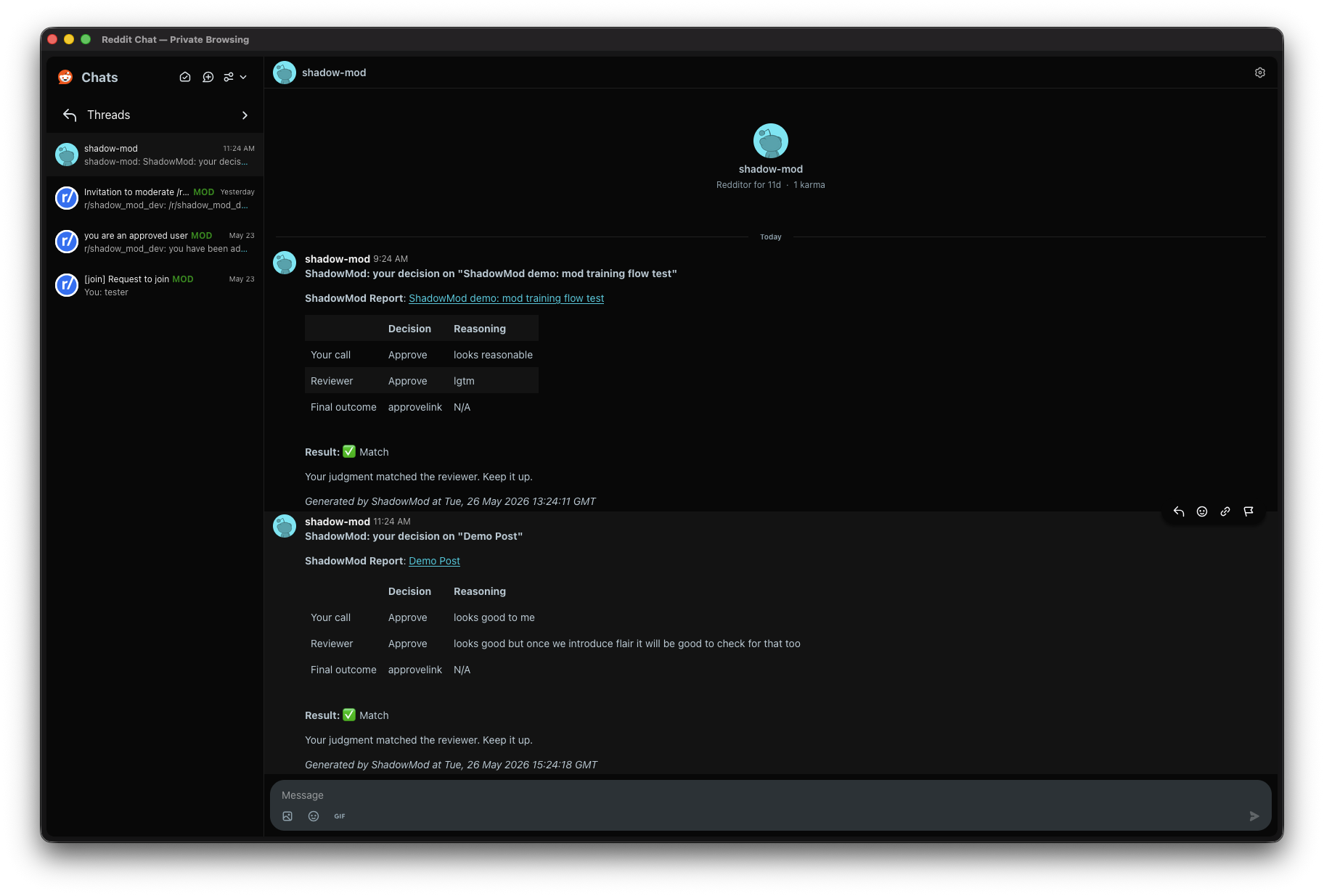The width and height of the screenshot is (1324, 896).
Task: Attach an image using the image icon
Action: click(x=287, y=816)
